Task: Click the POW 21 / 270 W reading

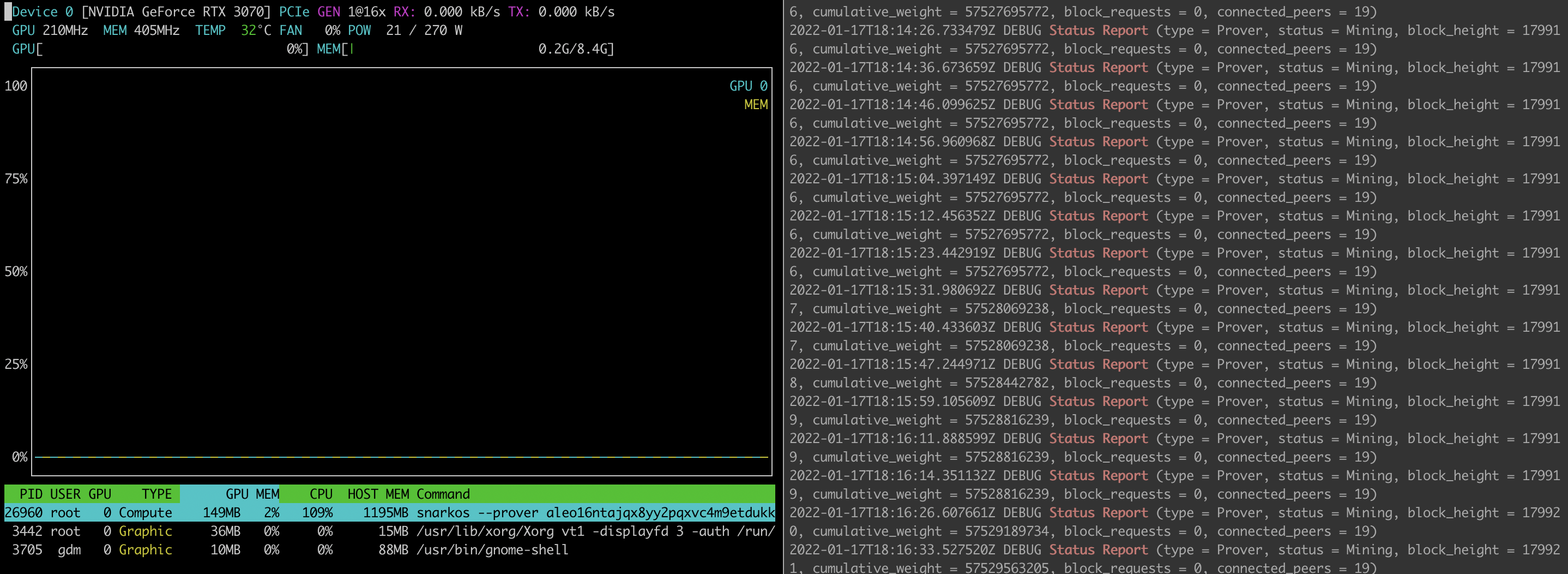Action: 406,31
